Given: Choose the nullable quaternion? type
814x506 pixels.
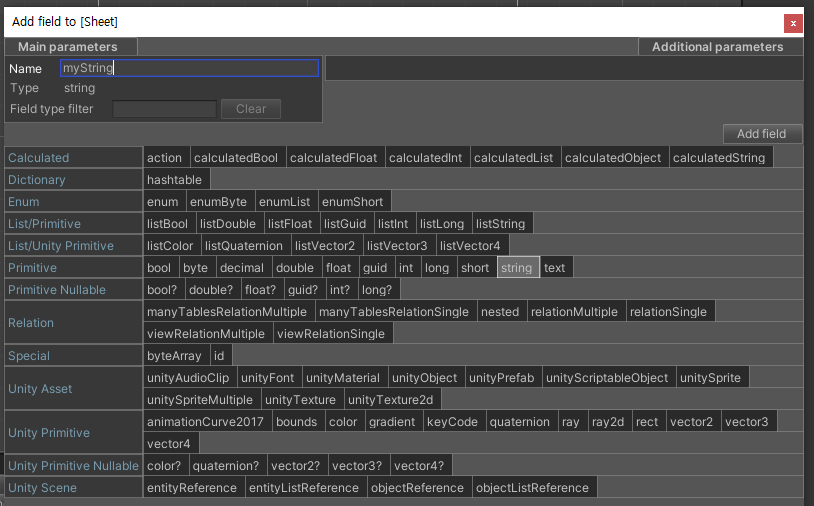Looking at the screenshot, I should pos(226,466).
